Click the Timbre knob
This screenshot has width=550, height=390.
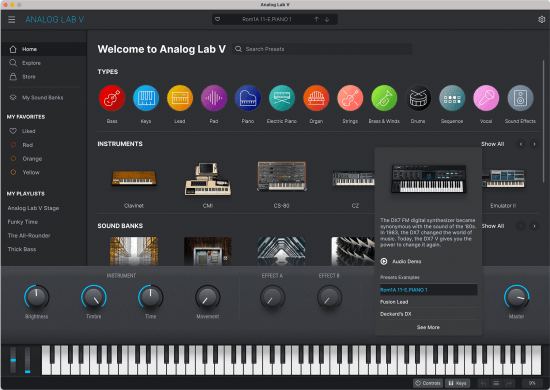(94, 297)
